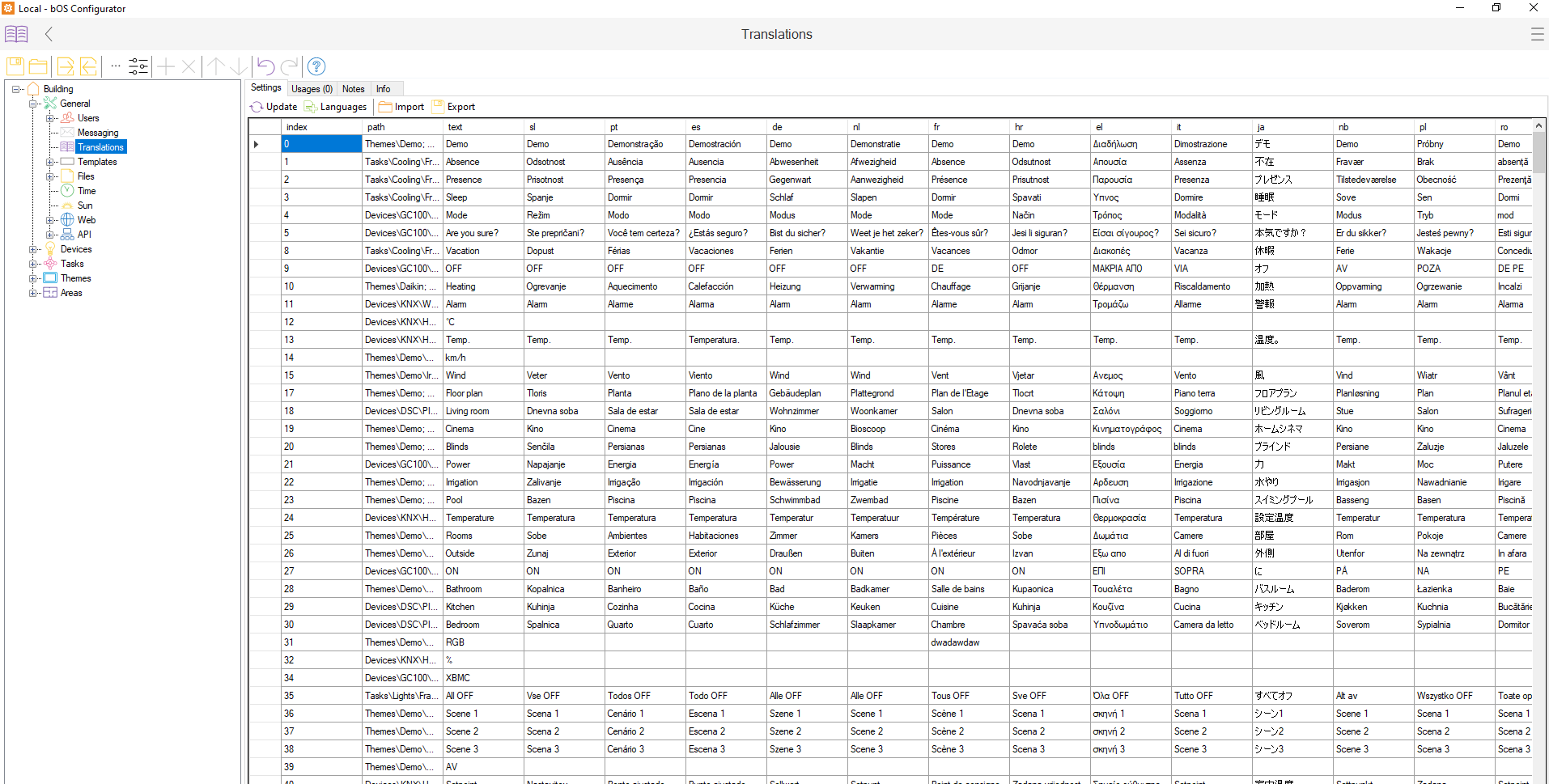Click the open folder toolbar icon
Image resolution: width=1549 pixels, height=784 pixels.
pos(38,66)
